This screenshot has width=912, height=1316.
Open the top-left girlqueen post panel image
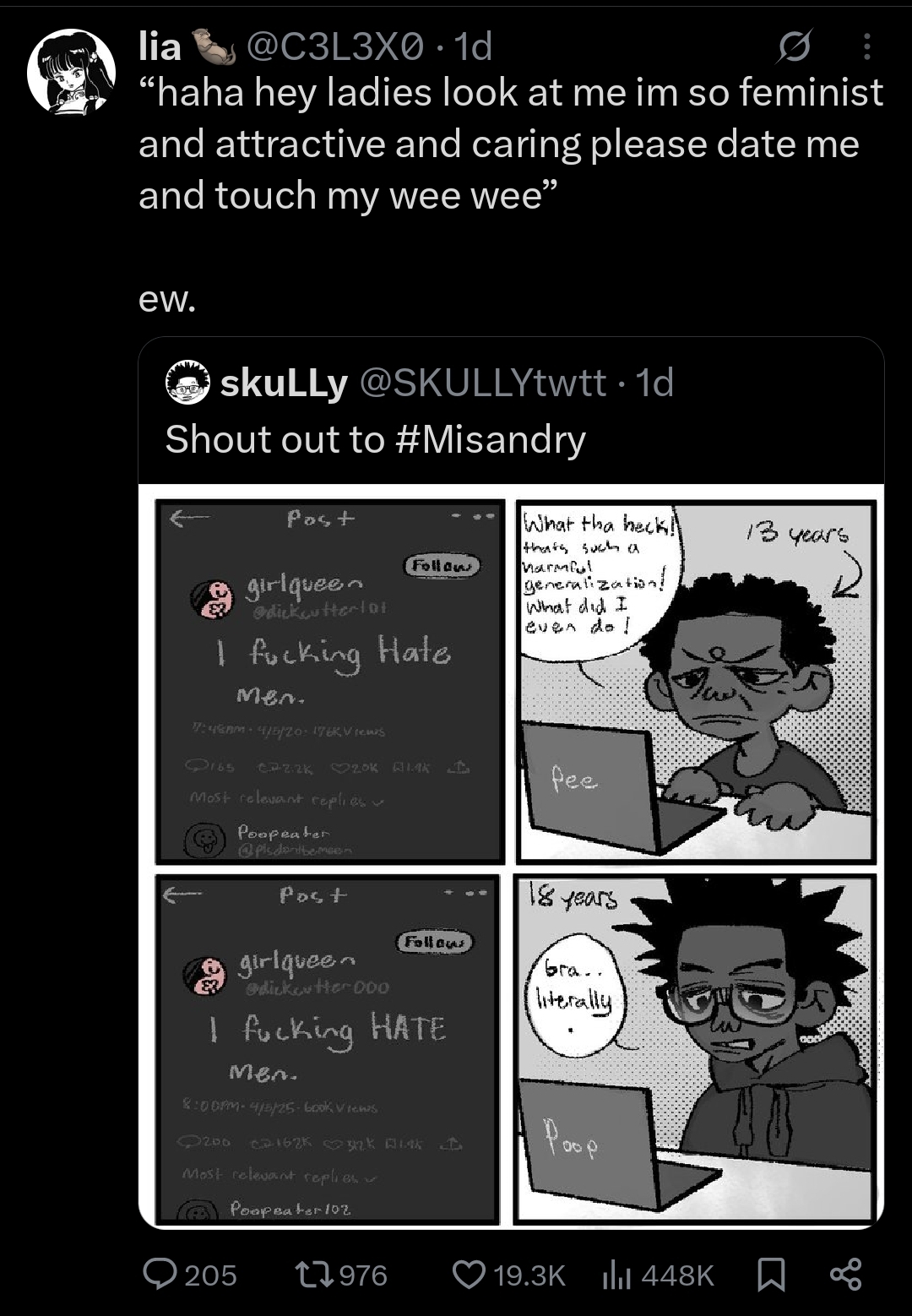coord(330,682)
